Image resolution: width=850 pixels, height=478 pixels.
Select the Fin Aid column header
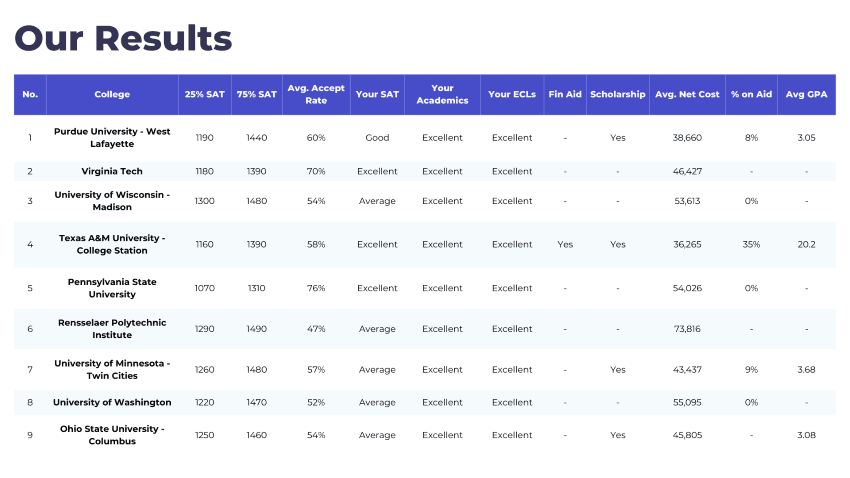(x=565, y=94)
